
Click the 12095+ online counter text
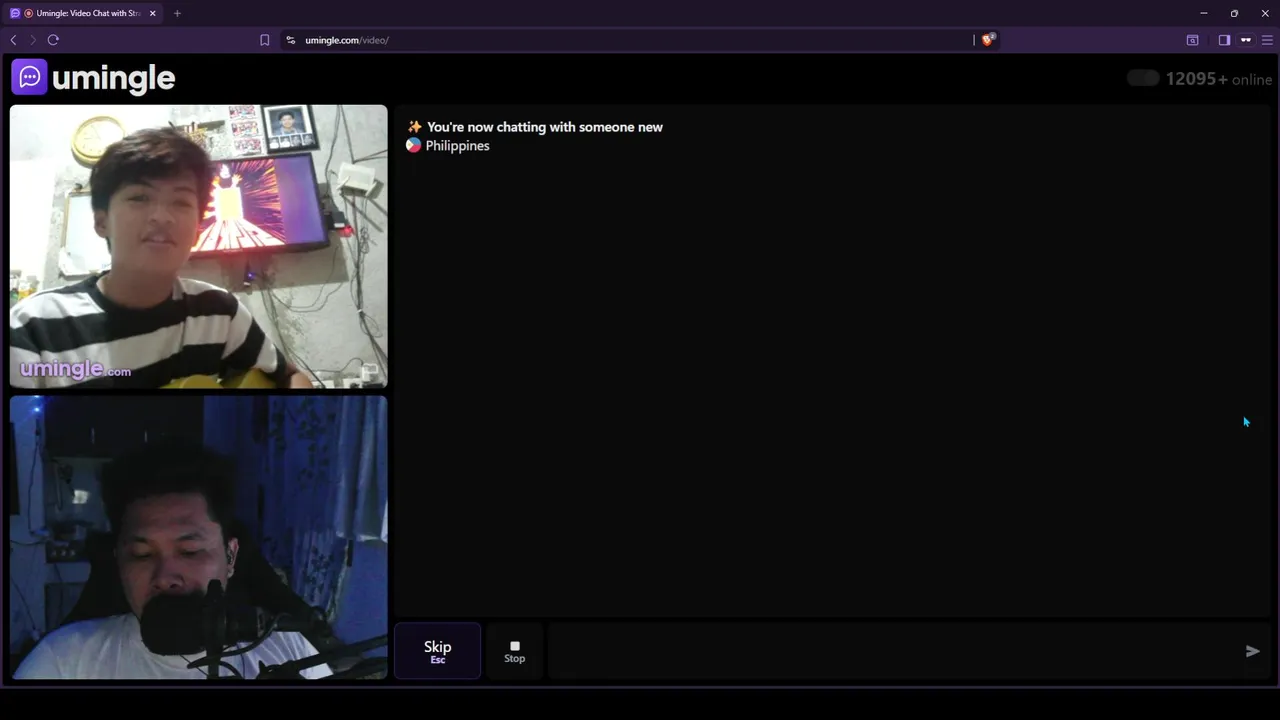1218,79
